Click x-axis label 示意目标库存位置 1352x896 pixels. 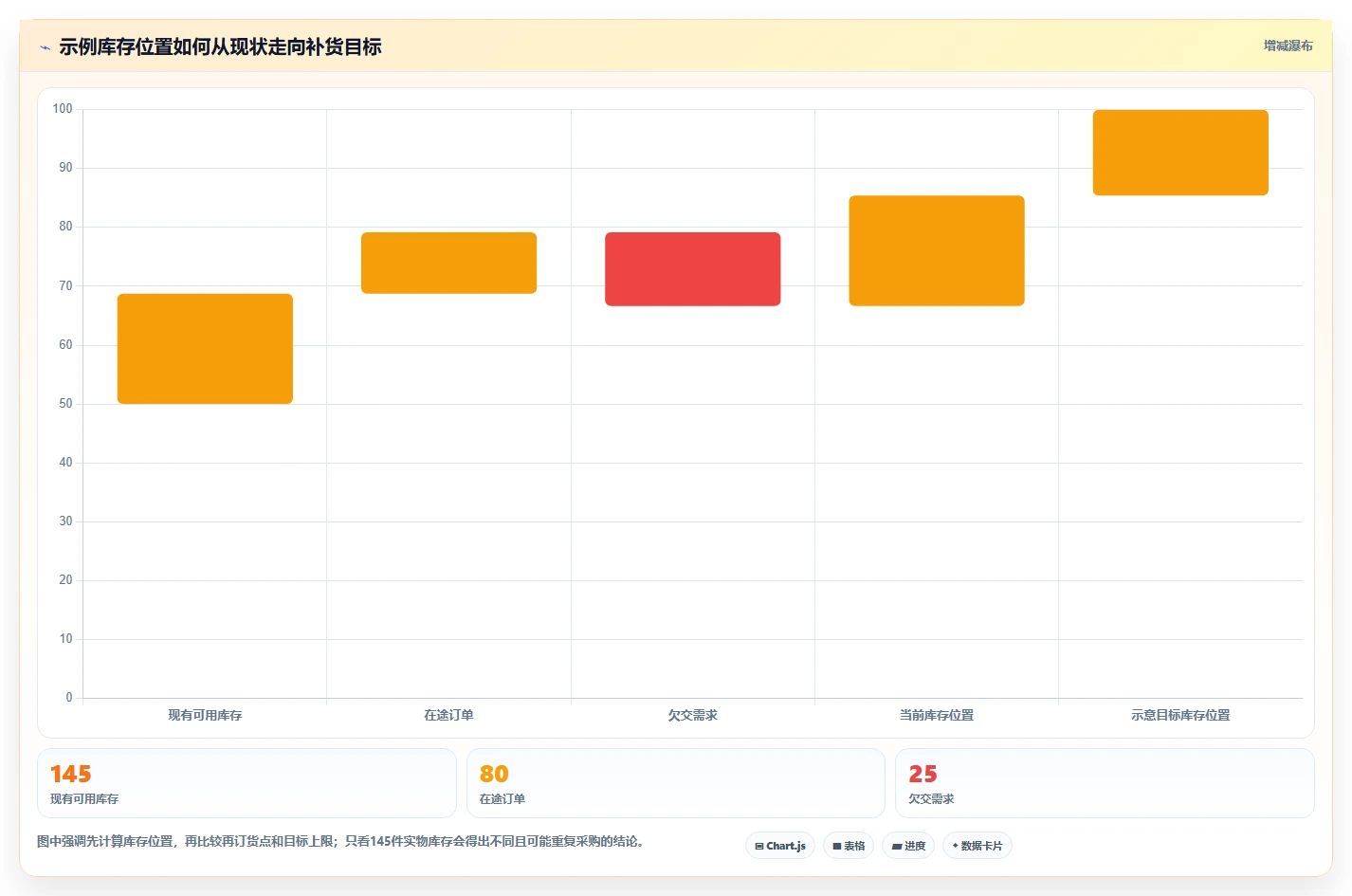pyautogui.click(x=1180, y=715)
